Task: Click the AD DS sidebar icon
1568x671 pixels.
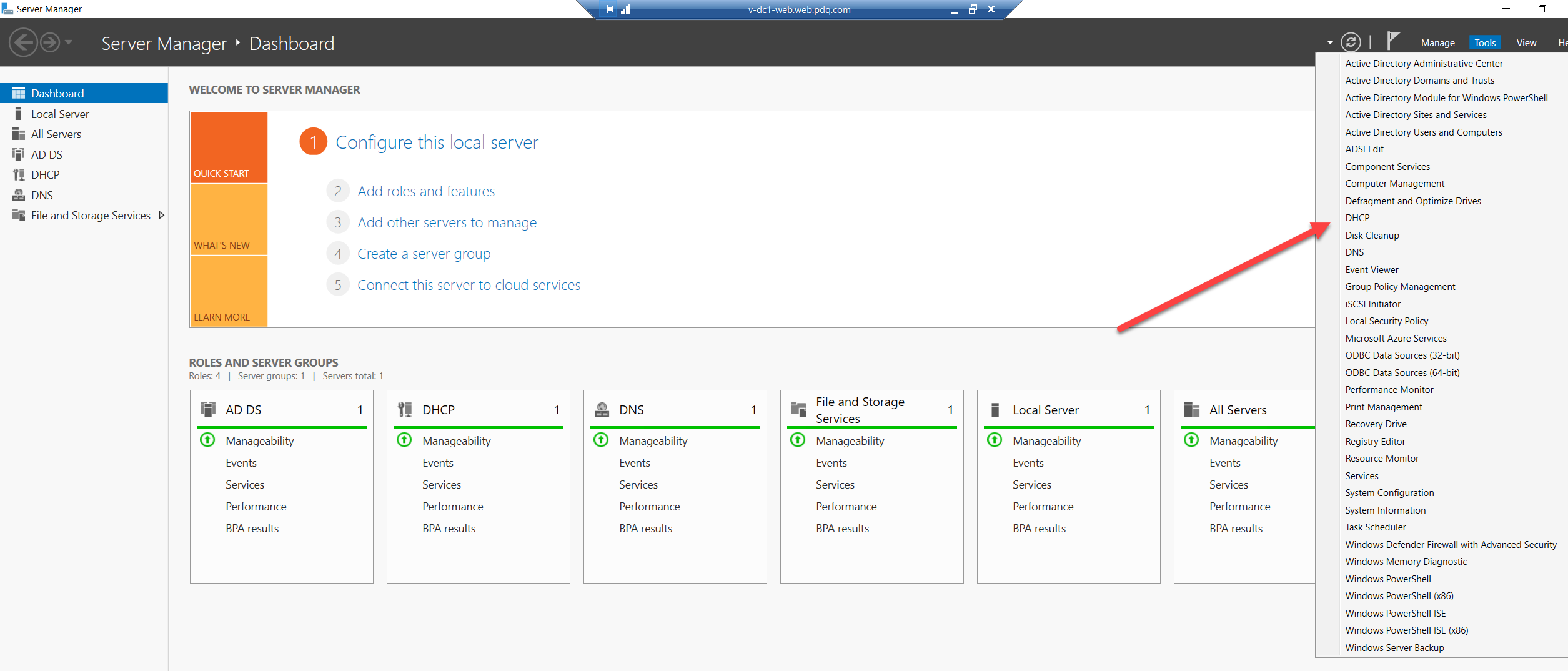Action: (19, 154)
